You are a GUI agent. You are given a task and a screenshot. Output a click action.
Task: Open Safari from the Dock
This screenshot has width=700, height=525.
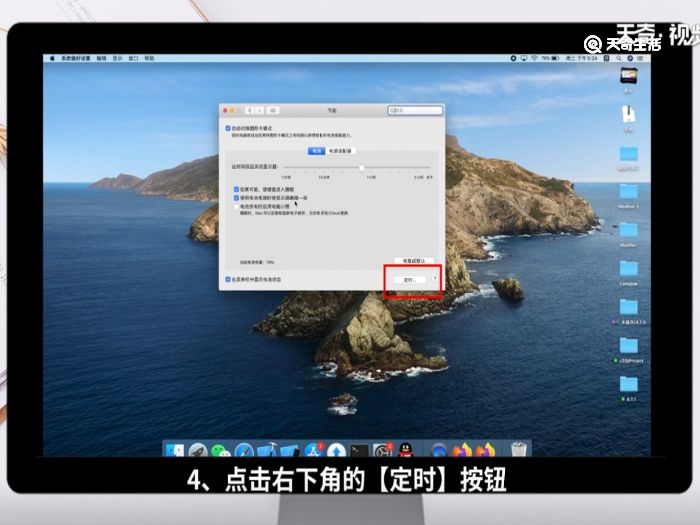pyautogui.click(x=244, y=450)
